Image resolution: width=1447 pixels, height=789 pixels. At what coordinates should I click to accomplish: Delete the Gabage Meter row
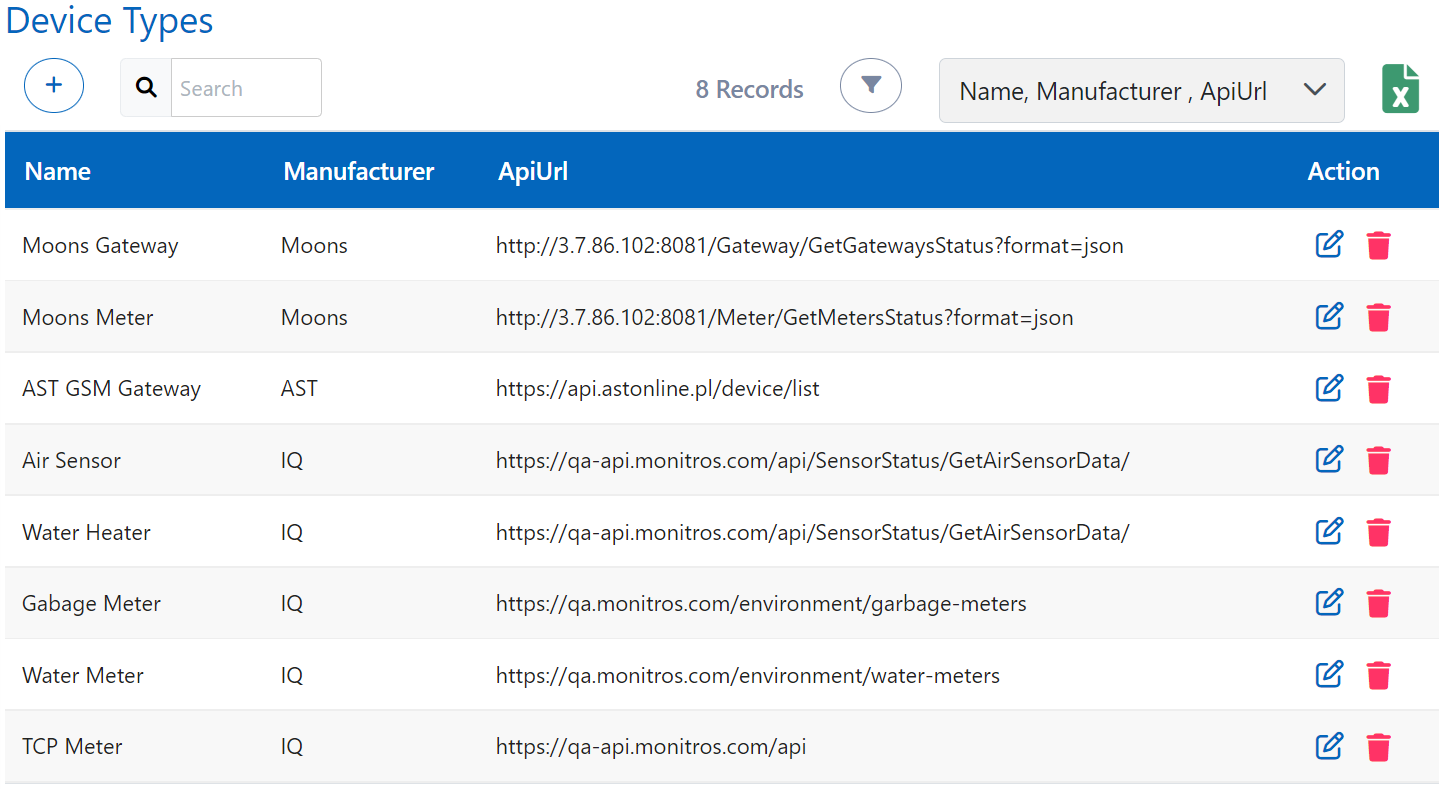tap(1378, 603)
